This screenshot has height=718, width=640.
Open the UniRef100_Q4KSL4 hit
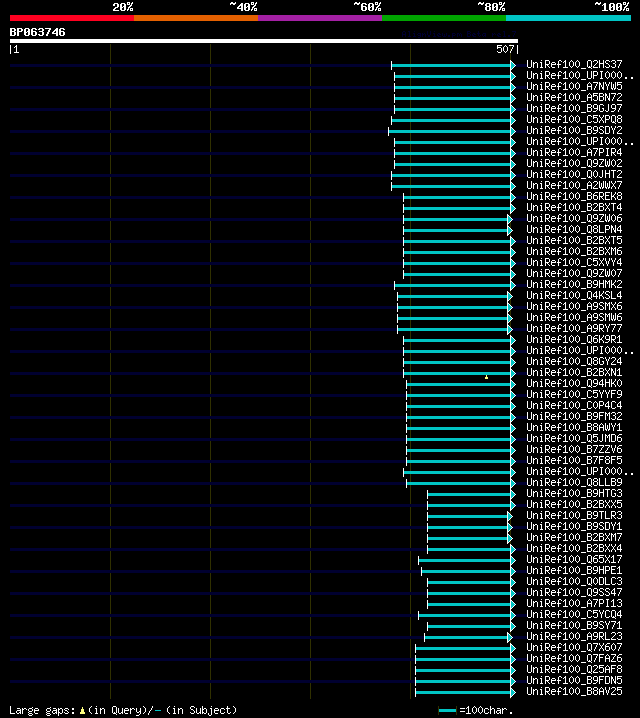[574, 295]
